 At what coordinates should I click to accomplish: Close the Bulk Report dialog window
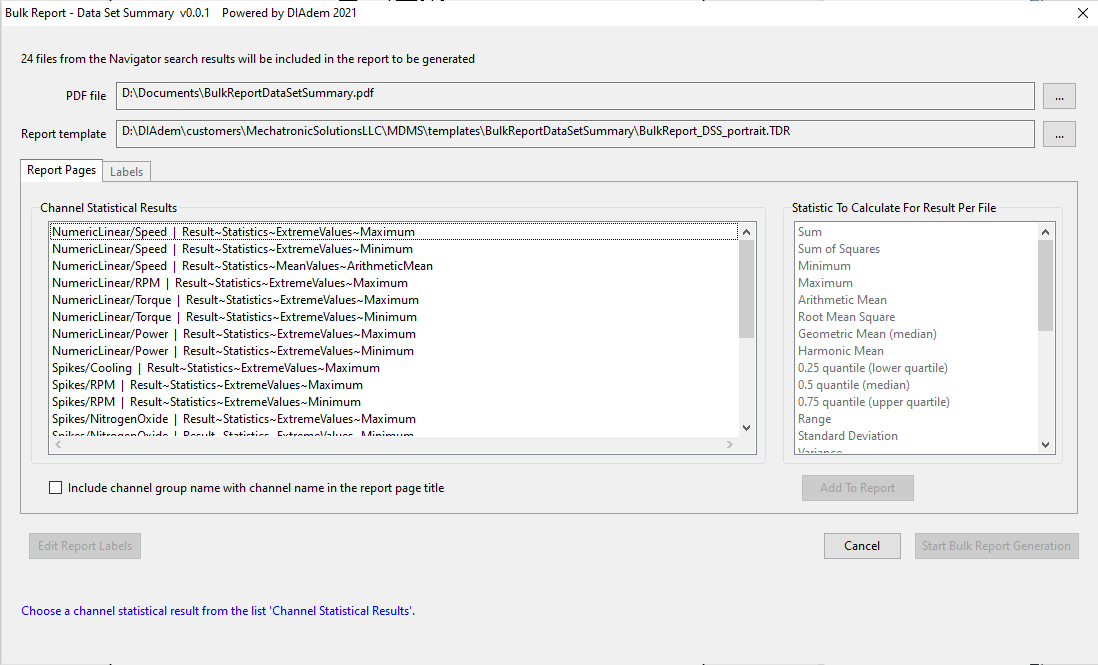(1082, 13)
